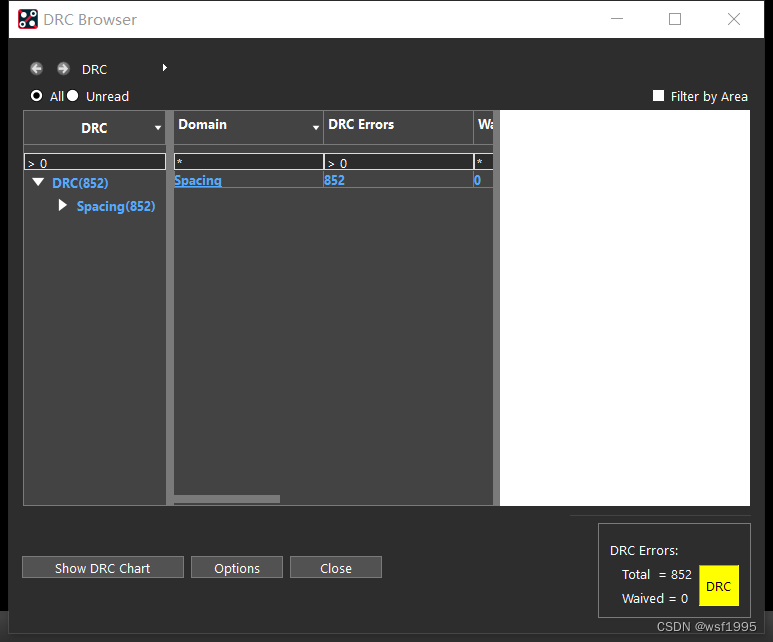Collapse the DRC(852) tree node
The height and width of the screenshot is (642, 773).
click(x=38, y=182)
